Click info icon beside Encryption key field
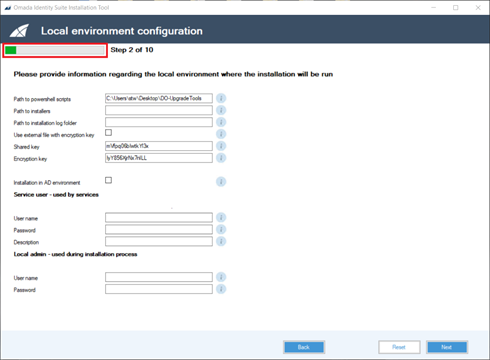490x360 pixels. point(221,158)
